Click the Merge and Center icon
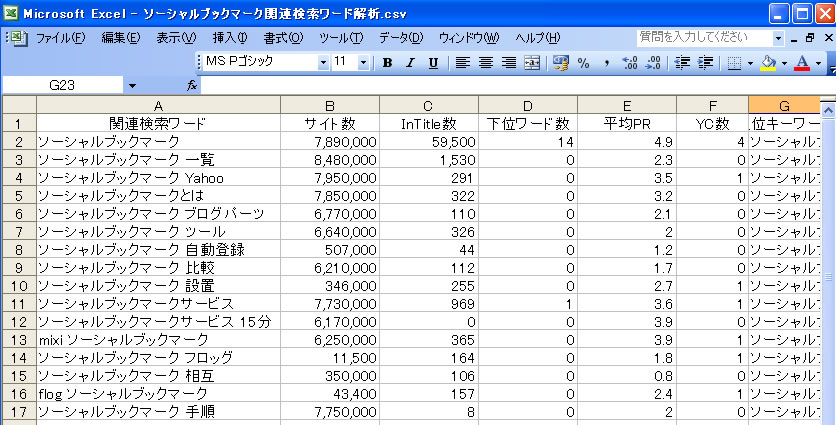The width and height of the screenshot is (836, 425). (533, 63)
